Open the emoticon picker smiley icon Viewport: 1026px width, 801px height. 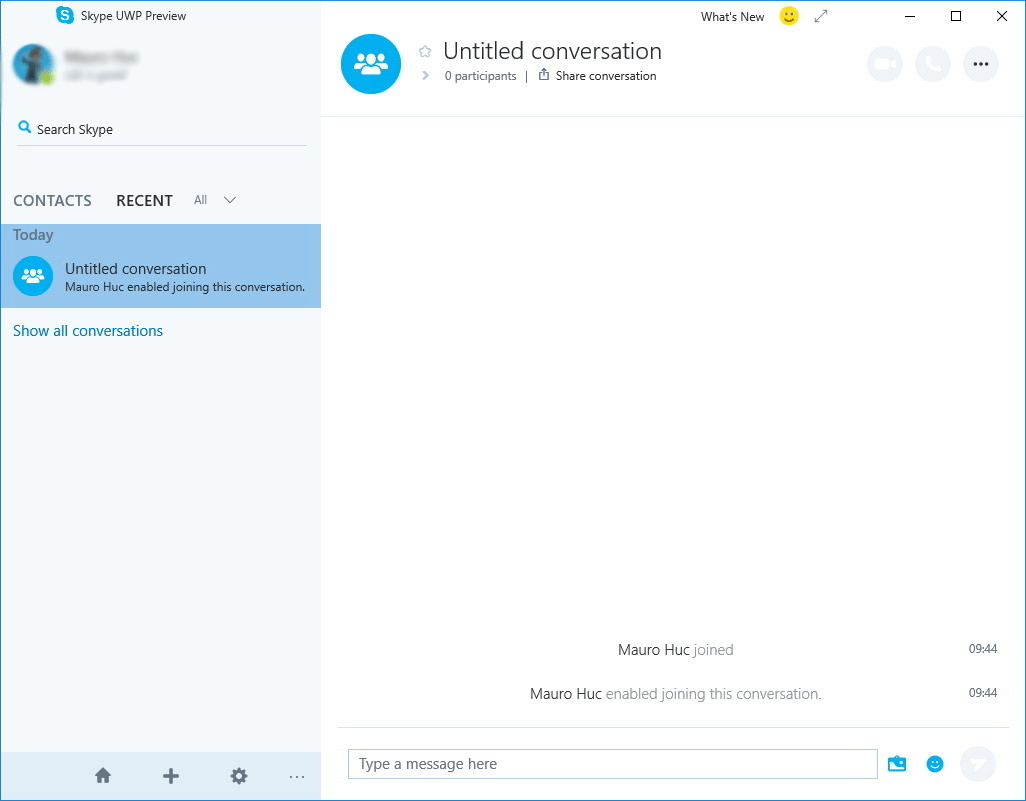point(935,764)
